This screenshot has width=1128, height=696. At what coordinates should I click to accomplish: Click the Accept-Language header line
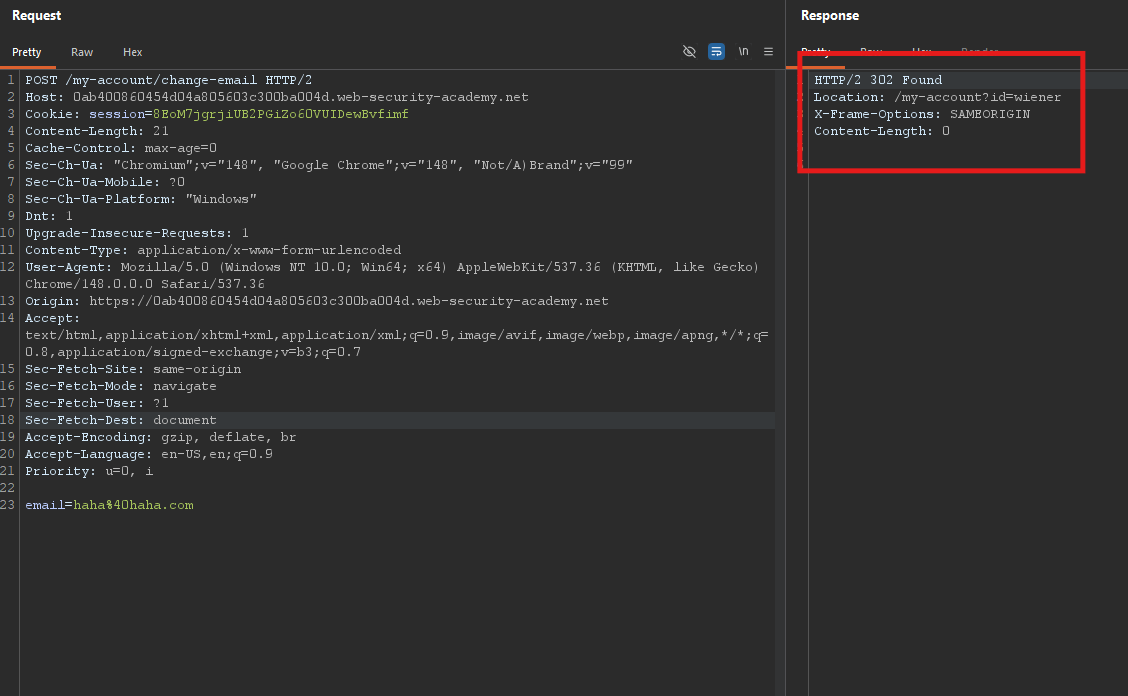149,454
